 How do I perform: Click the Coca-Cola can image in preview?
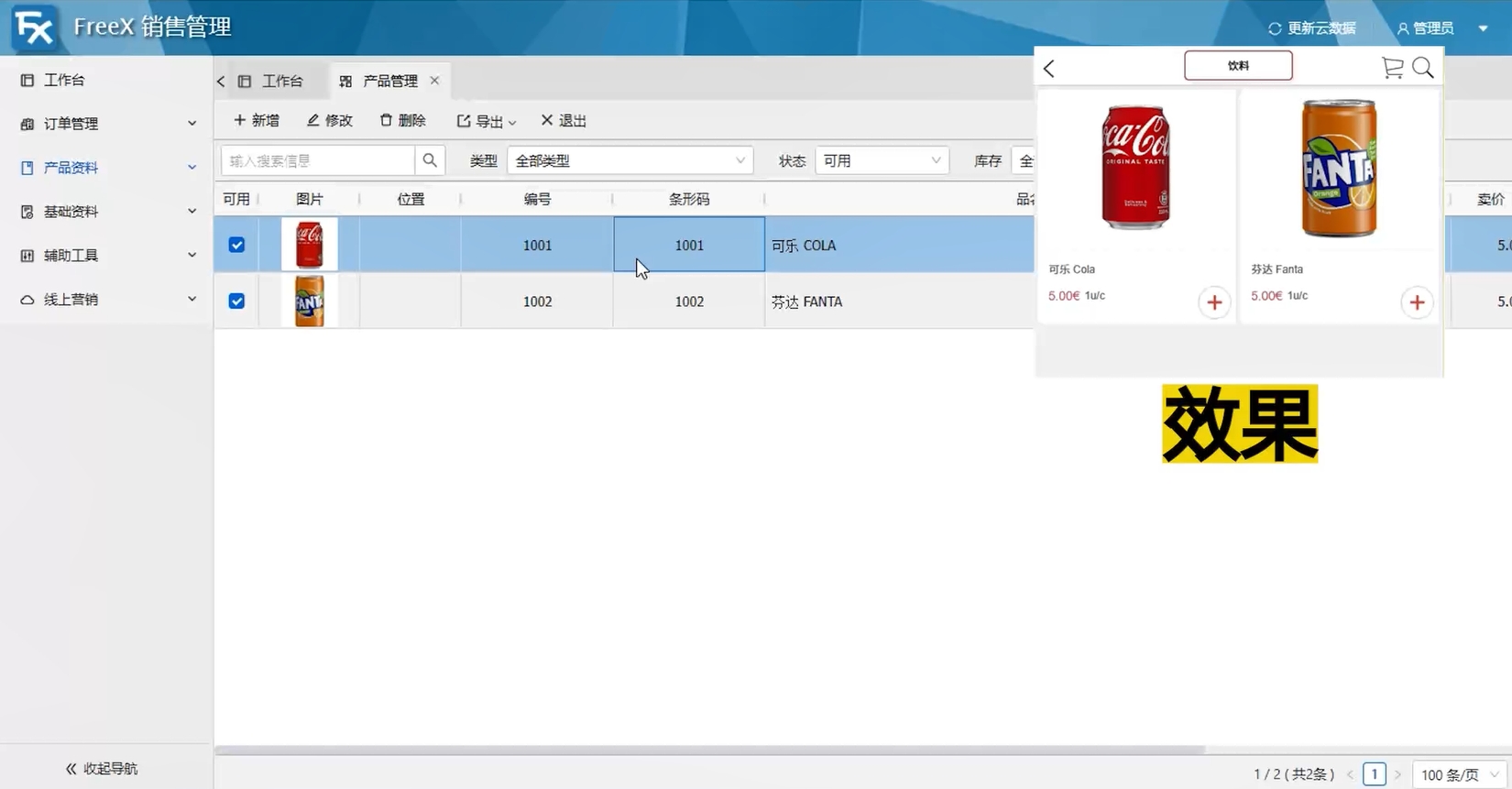click(1135, 167)
